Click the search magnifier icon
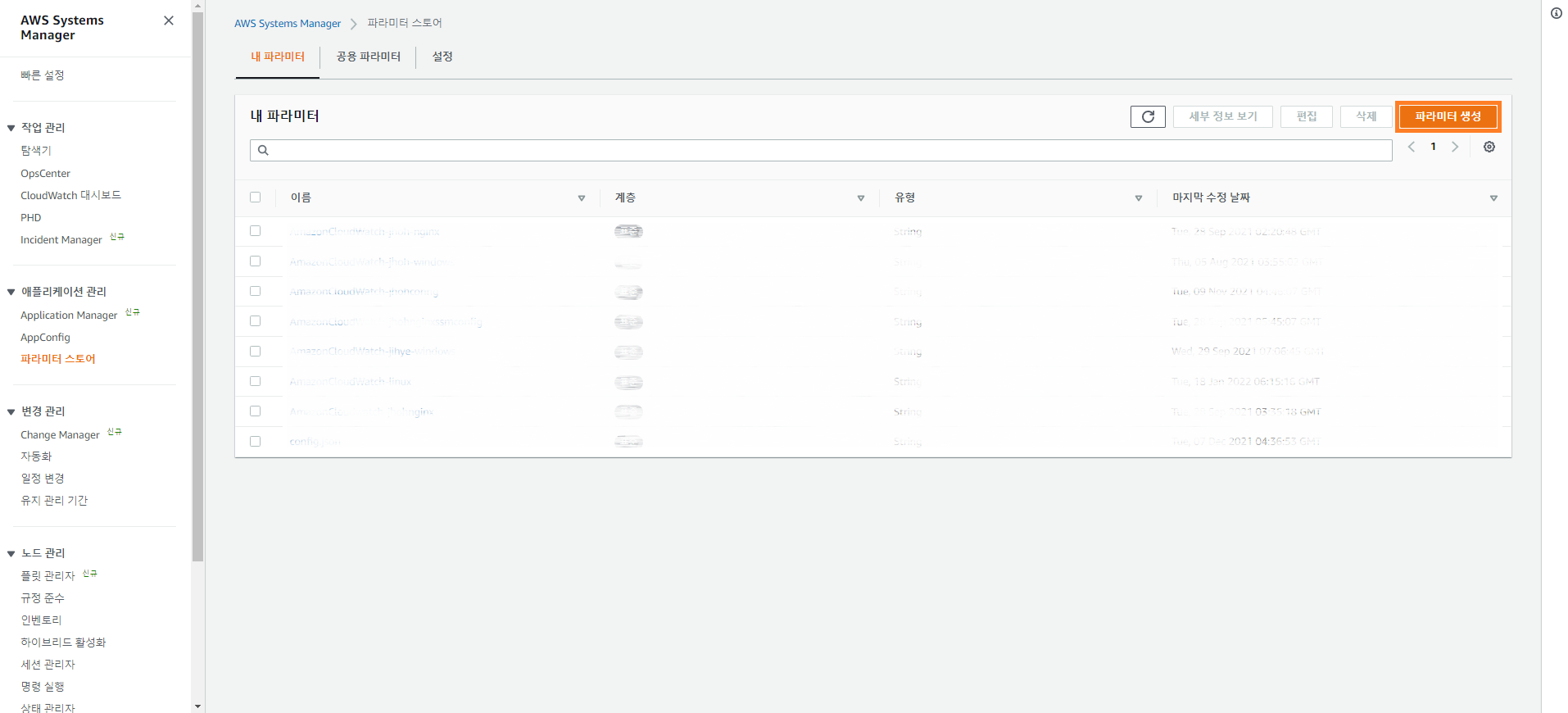Viewport: 1568px width, 713px height. [x=263, y=150]
